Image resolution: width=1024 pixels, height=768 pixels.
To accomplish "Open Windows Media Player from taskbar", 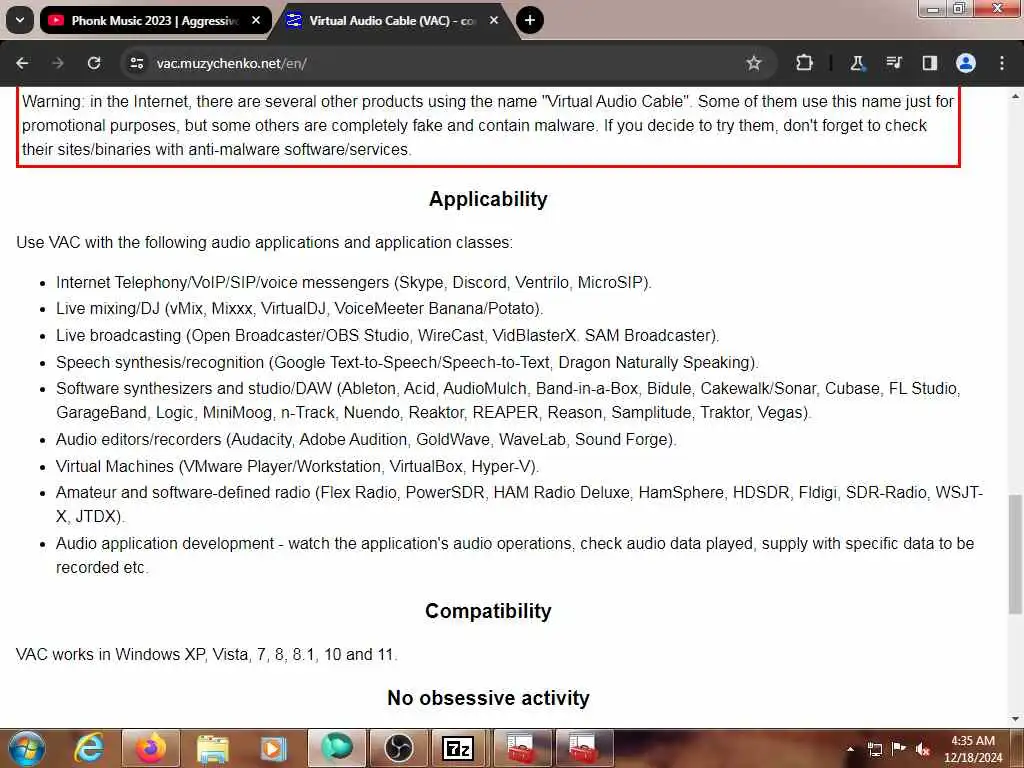I will coord(274,748).
